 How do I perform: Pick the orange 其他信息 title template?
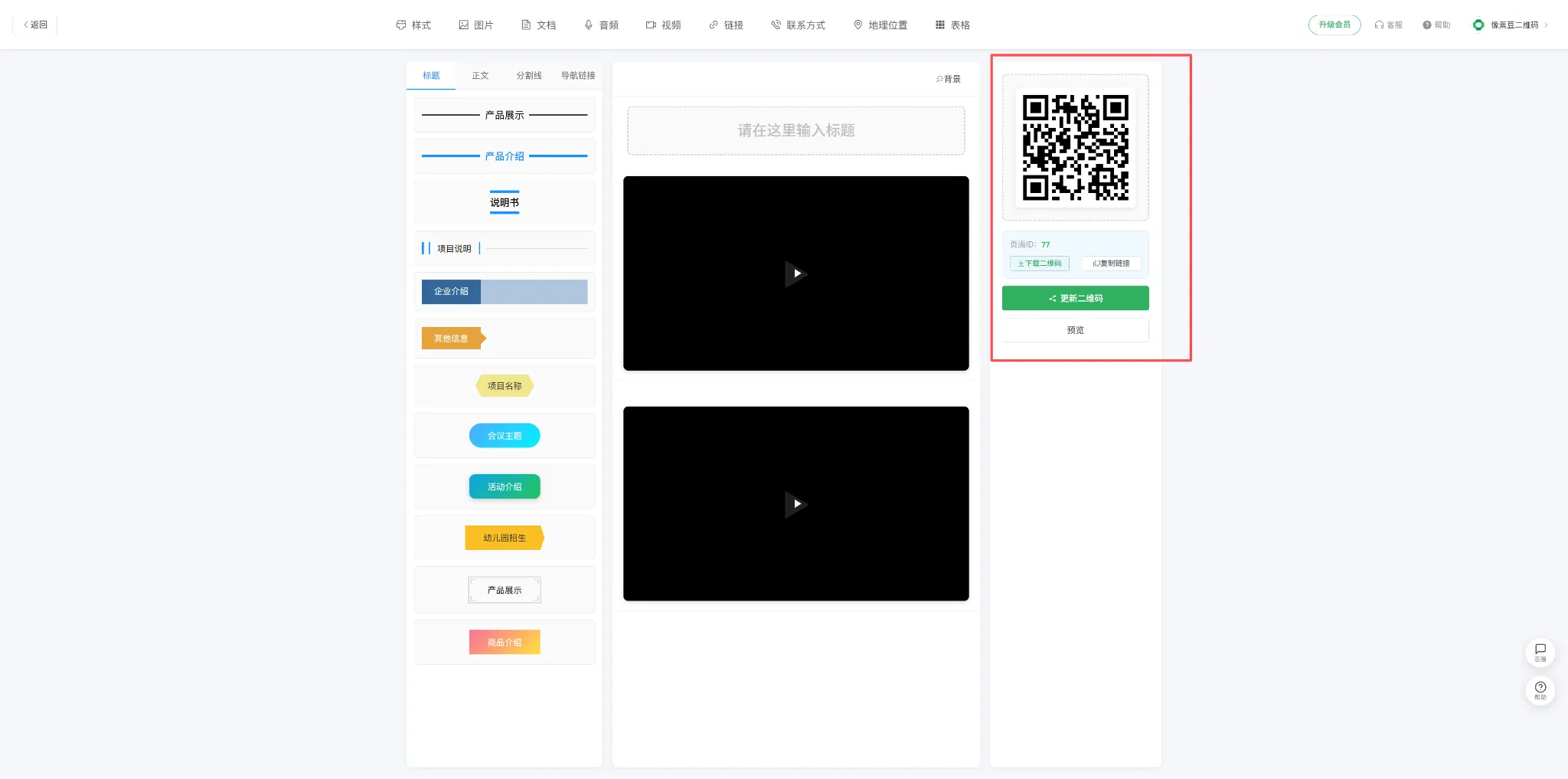505,338
